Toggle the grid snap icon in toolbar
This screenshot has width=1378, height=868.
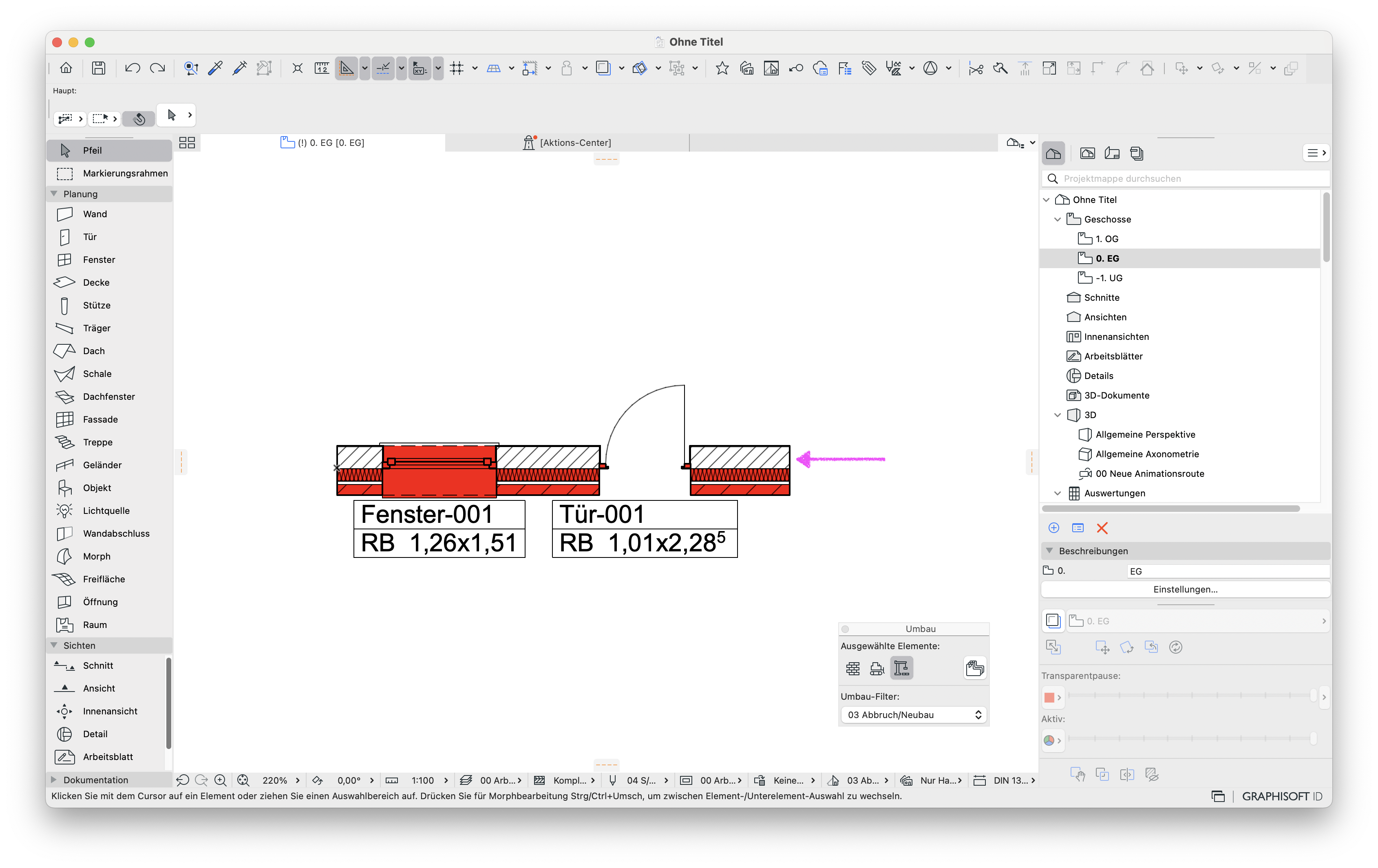457,68
